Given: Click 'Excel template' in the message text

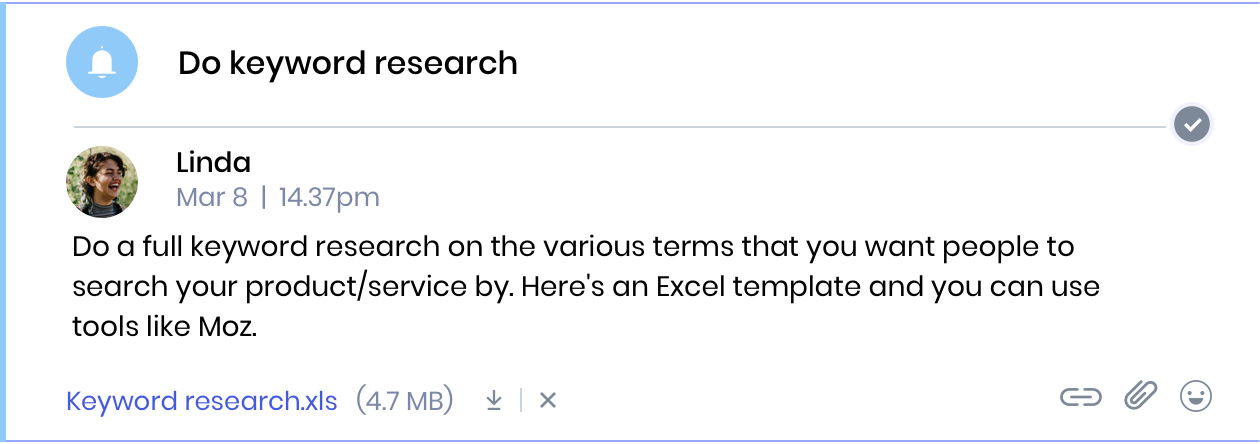Looking at the screenshot, I should coord(758,287).
